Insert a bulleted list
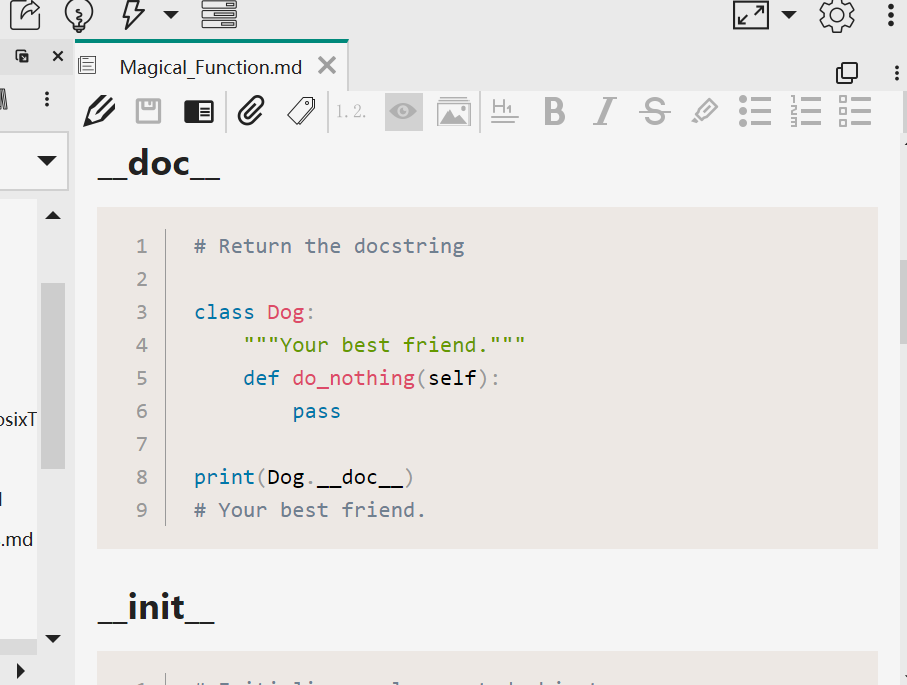Image resolution: width=907 pixels, height=685 pixels. pyautogui.click(x=755, y=111)
